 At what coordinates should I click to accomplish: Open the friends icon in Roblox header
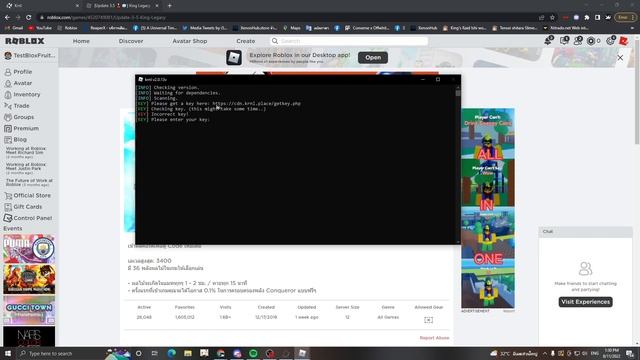[x=578, y=40]
